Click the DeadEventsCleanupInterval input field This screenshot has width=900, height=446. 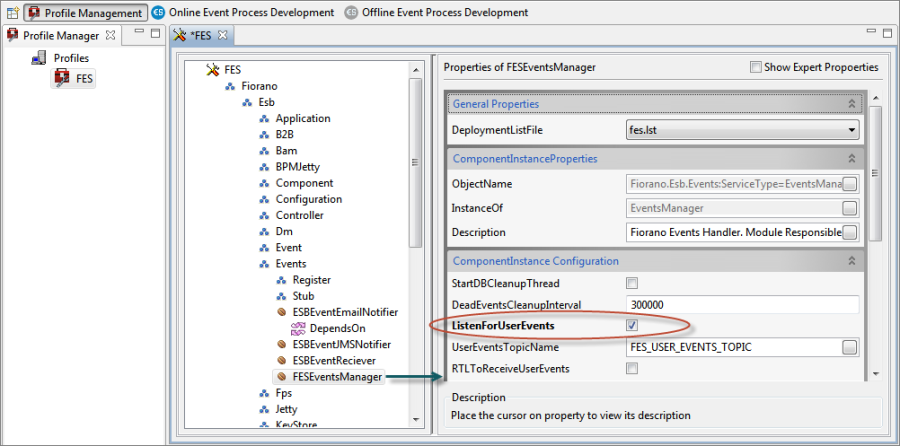[x=743, y=304]
